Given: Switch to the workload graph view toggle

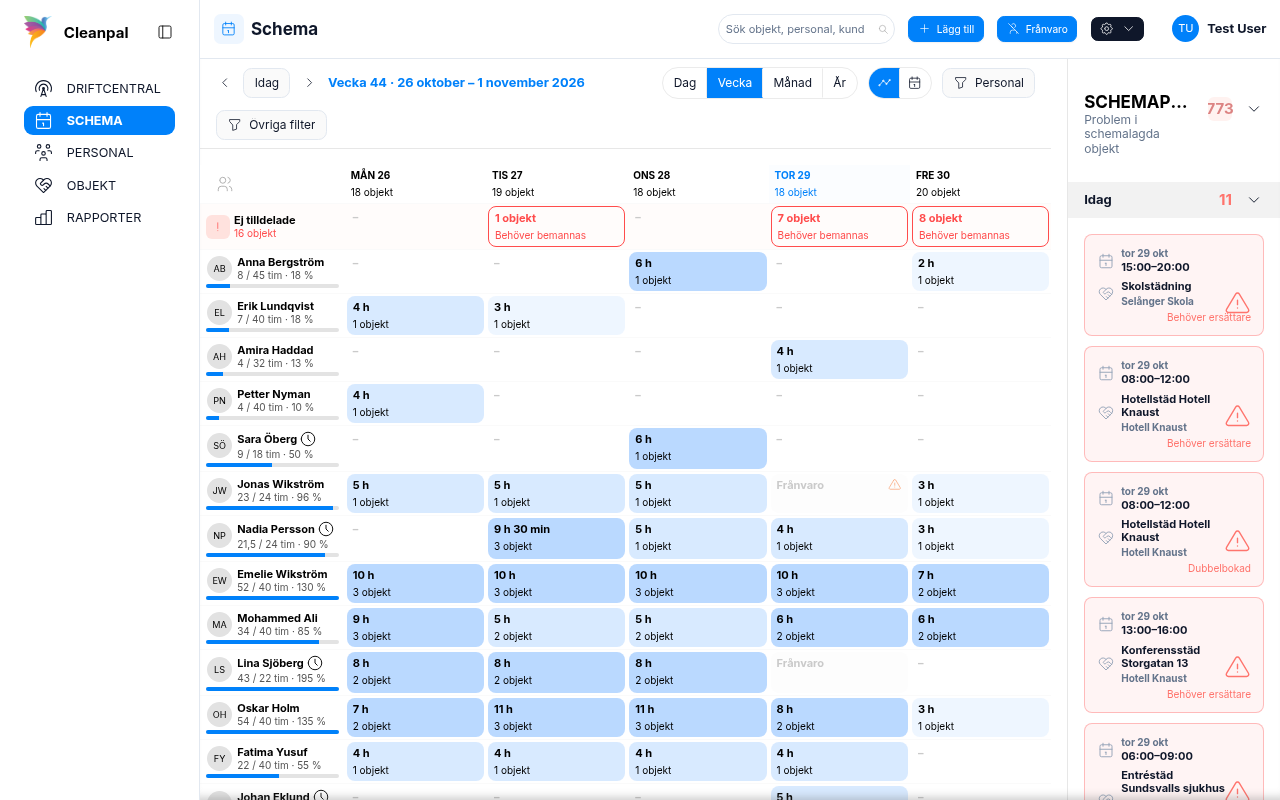Looking at the screenshot, I should [884, 83].
